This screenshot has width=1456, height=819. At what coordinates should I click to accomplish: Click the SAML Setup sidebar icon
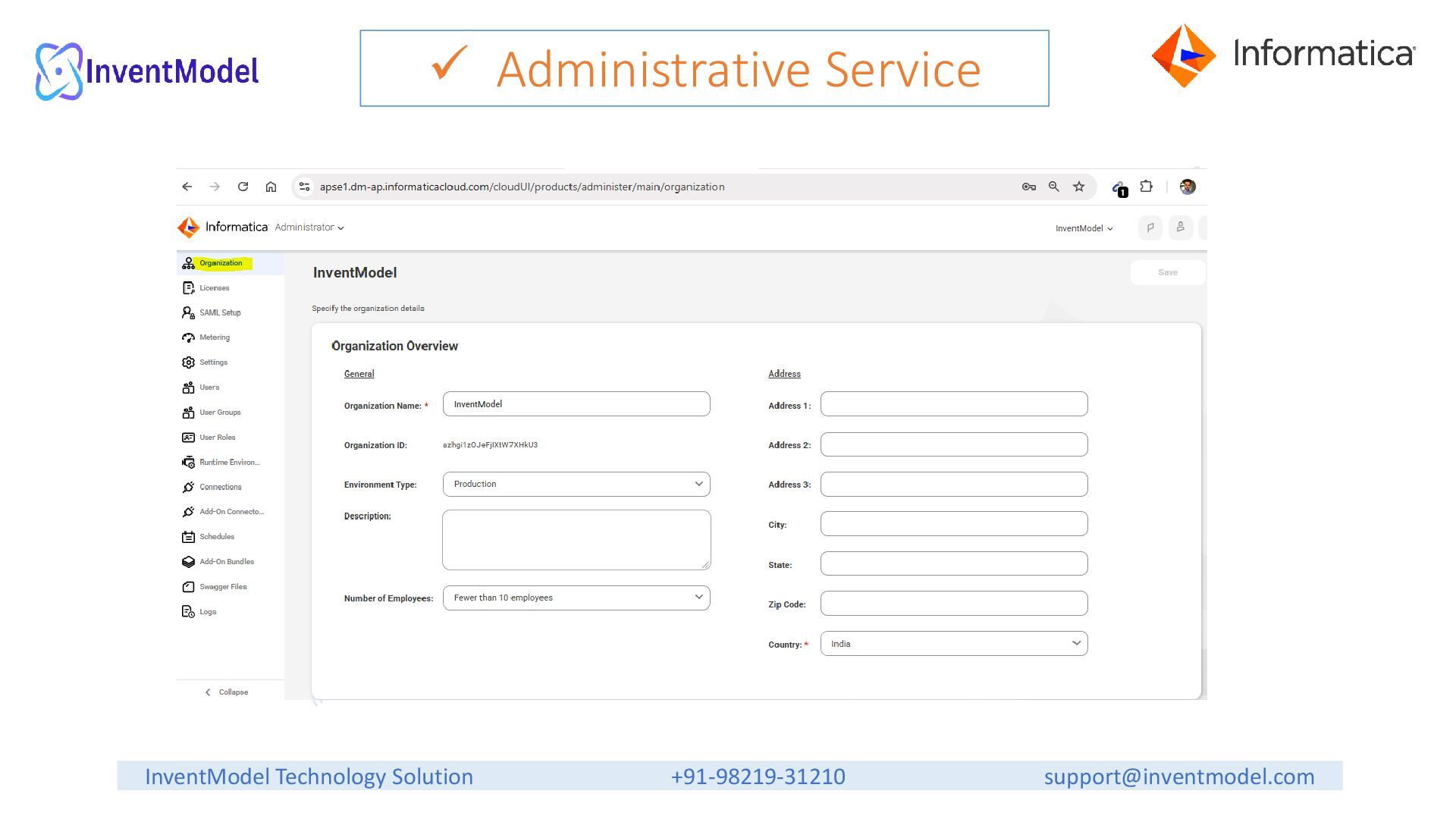188,312
